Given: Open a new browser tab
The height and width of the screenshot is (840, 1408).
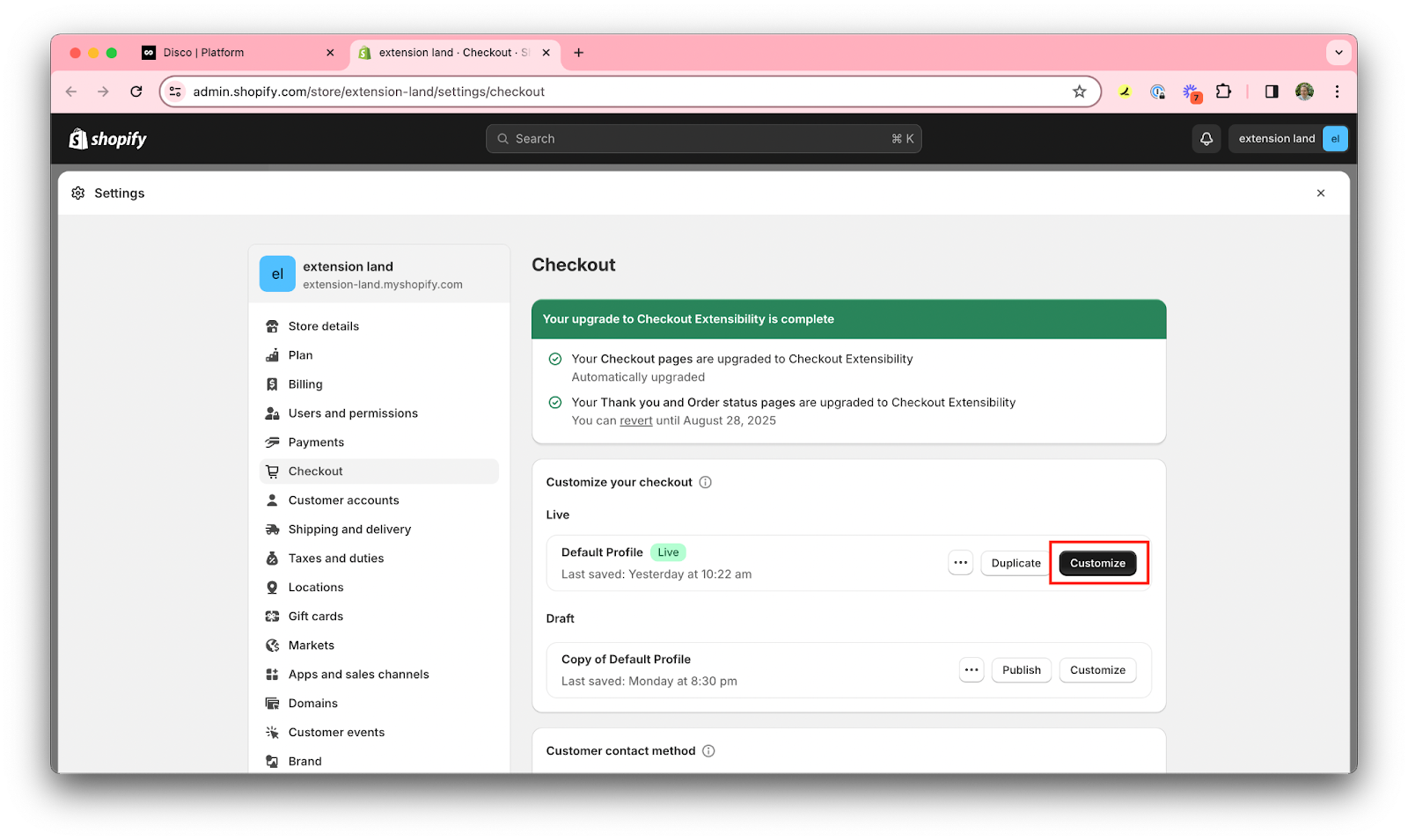Looking at the screenshot, I should (578, 53).
